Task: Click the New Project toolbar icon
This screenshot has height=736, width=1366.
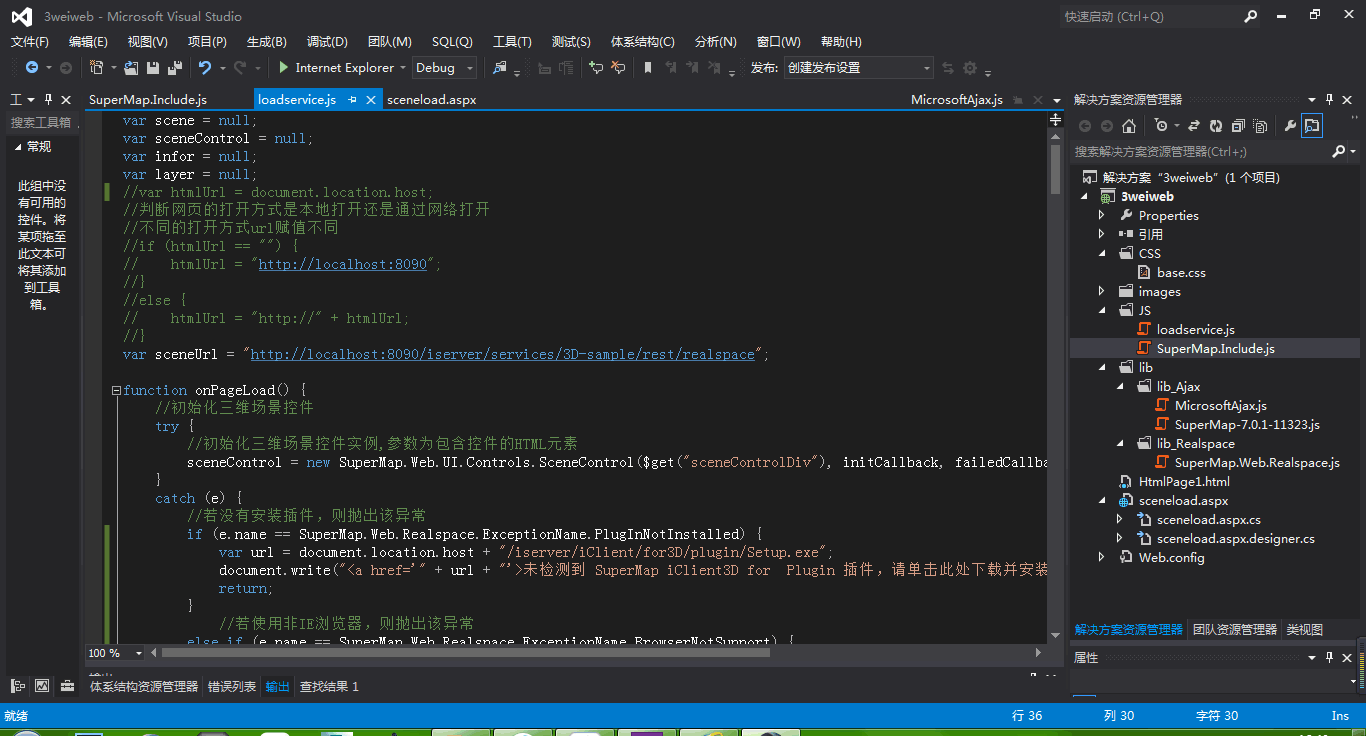Action: (x=97, y=68)
